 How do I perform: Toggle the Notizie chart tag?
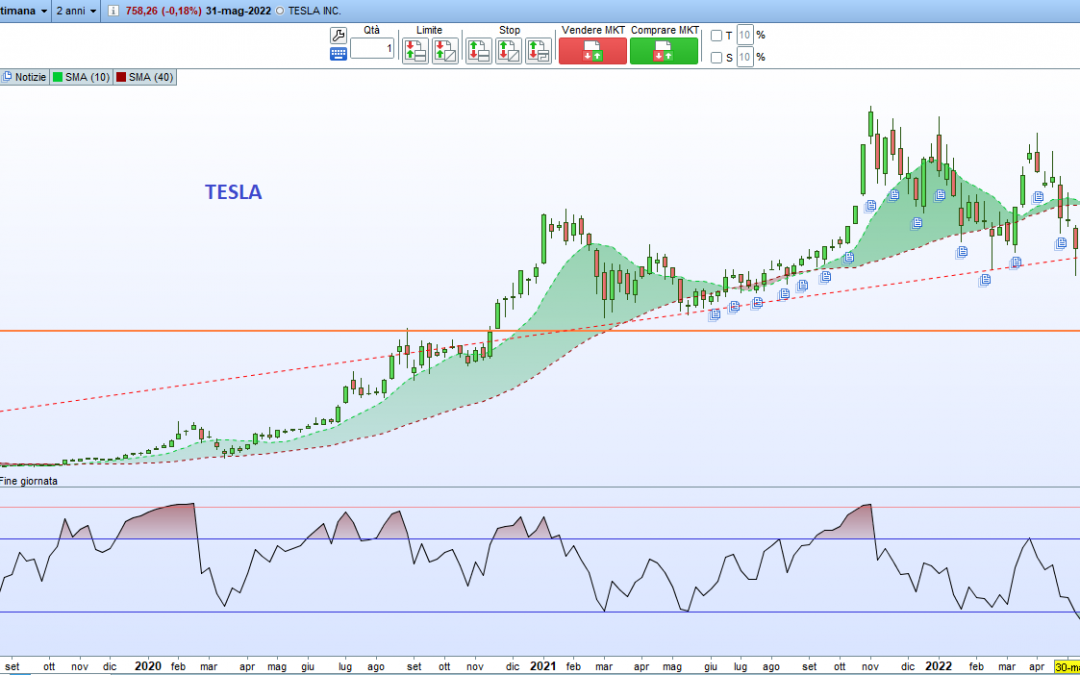(25, 77)
